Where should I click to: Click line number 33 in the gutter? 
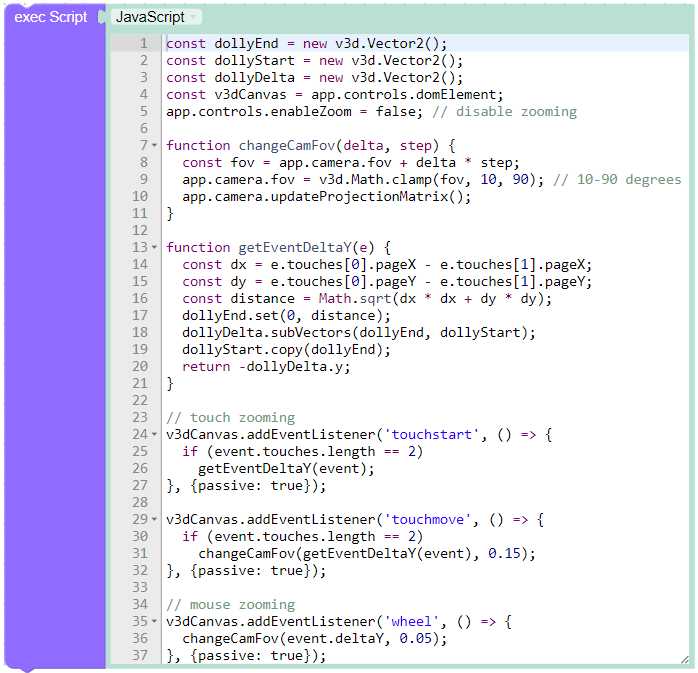[140, 587]
